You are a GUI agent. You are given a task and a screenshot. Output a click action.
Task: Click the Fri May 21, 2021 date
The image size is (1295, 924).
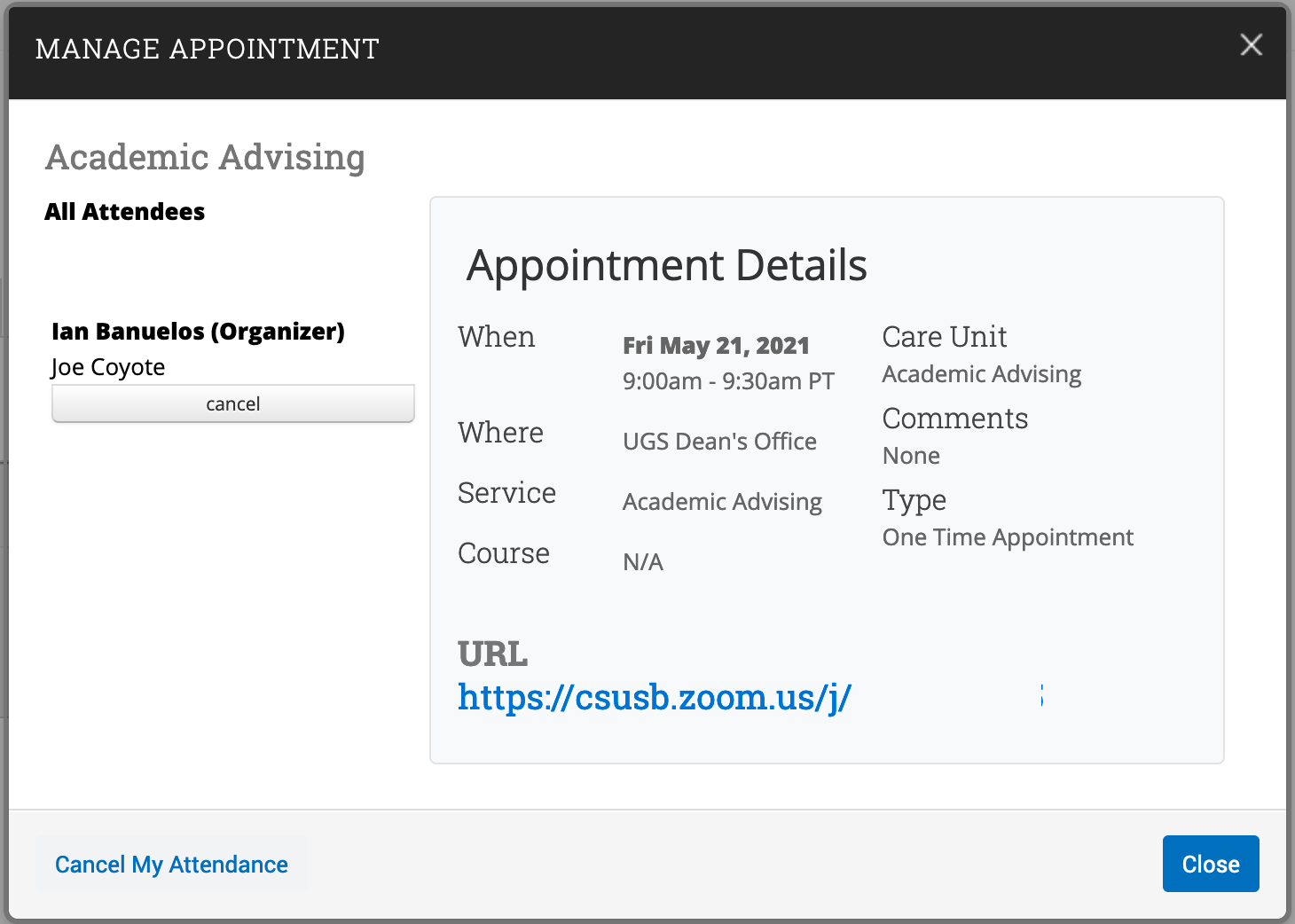[716, 345]
